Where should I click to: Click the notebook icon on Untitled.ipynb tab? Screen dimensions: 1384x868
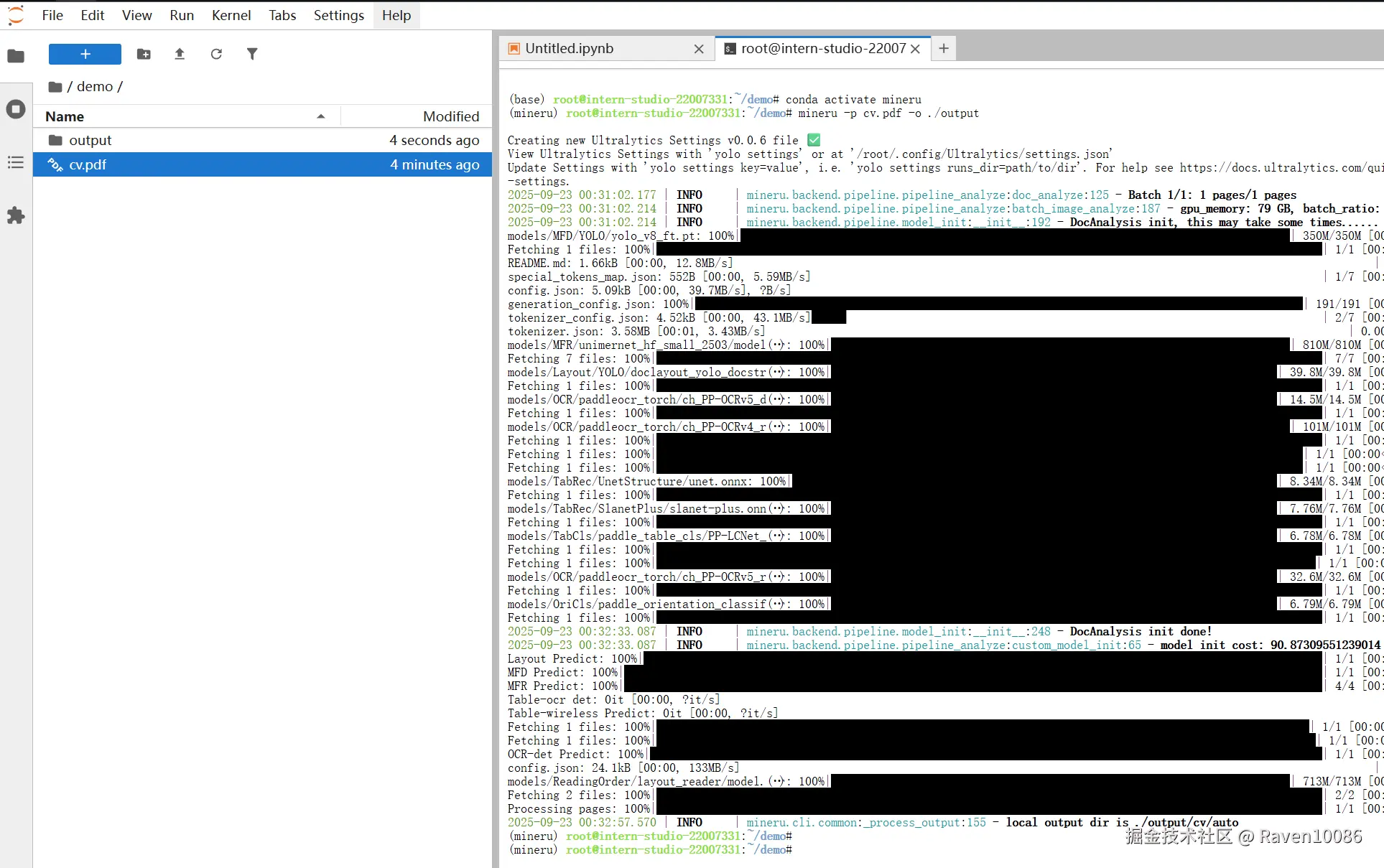click(514, 49)
